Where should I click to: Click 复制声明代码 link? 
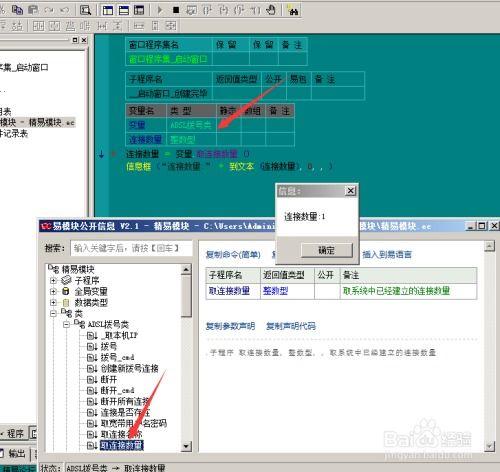[x=291, y=326]
